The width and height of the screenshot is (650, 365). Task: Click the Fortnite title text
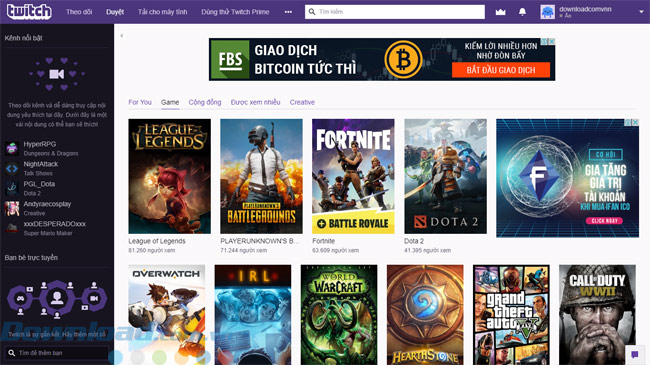click(x=323, y=241)
